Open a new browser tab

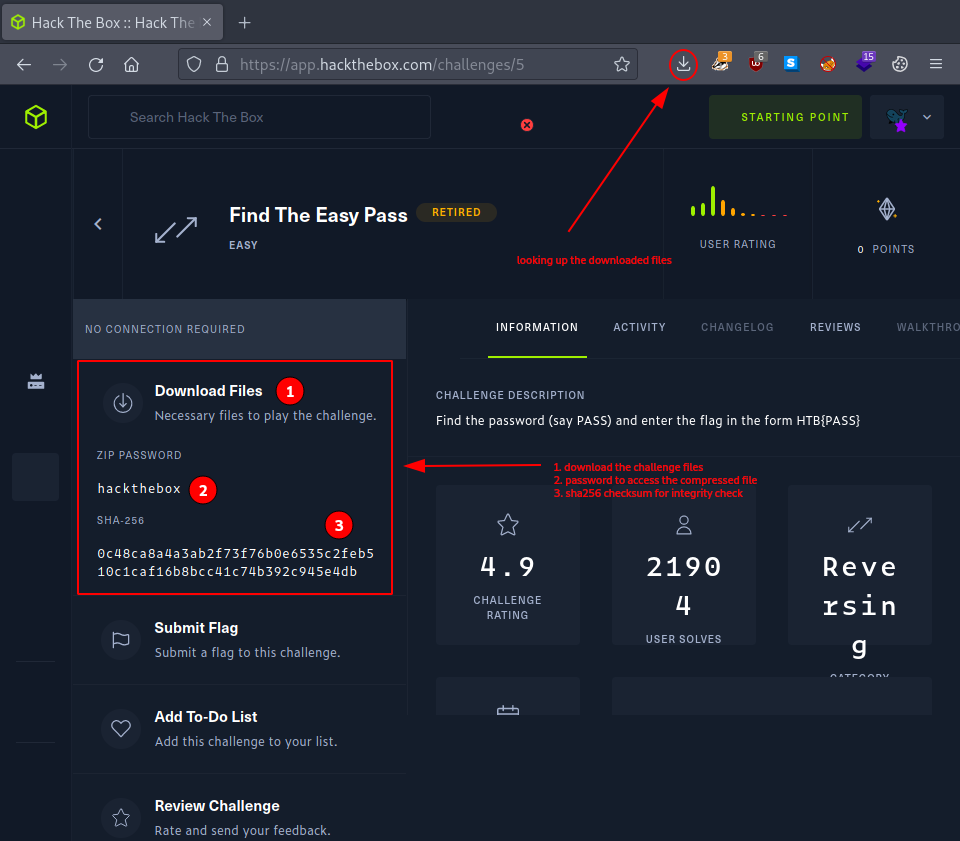point(245,22)
